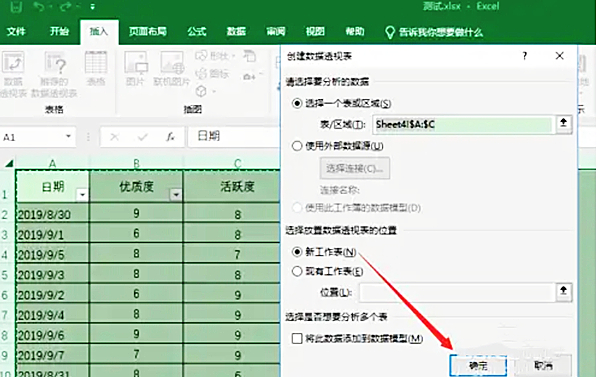Cancel the dialog with 取消
This screenshot has height=377, width=600.
pos(543,366)
